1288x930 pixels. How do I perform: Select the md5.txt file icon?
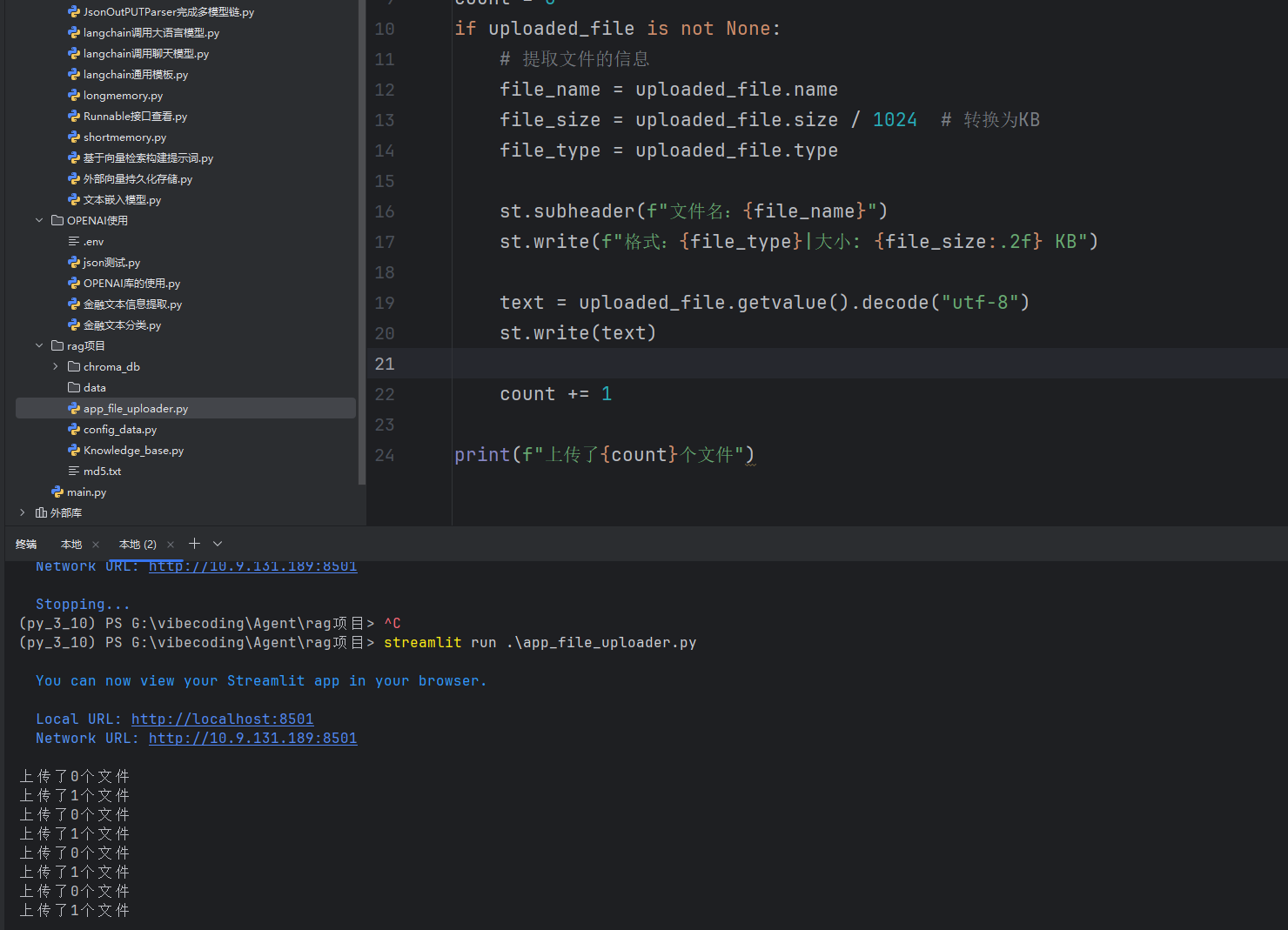(x=74, y=472)
